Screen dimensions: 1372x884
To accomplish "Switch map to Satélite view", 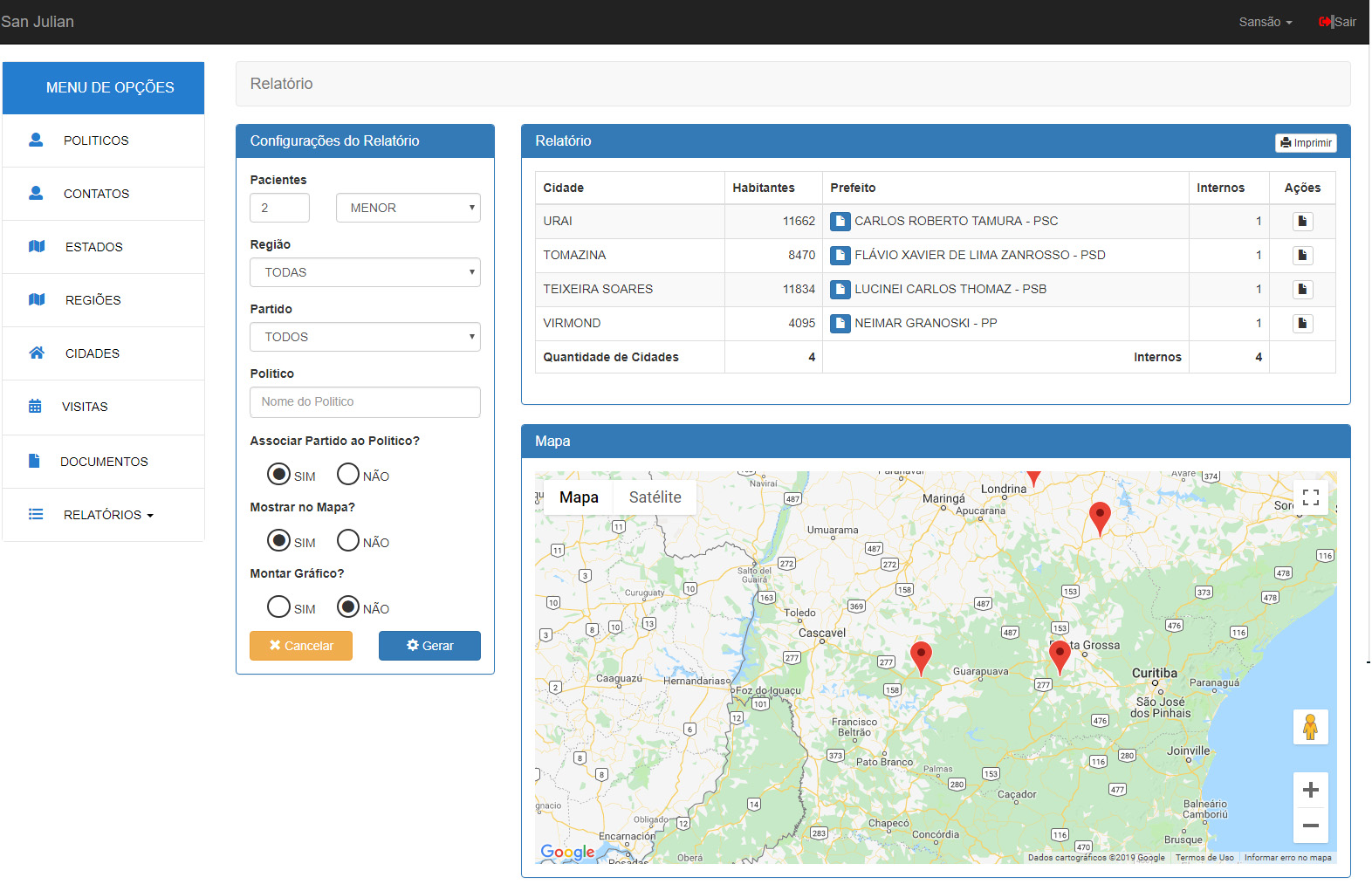I will click(655, 497).
